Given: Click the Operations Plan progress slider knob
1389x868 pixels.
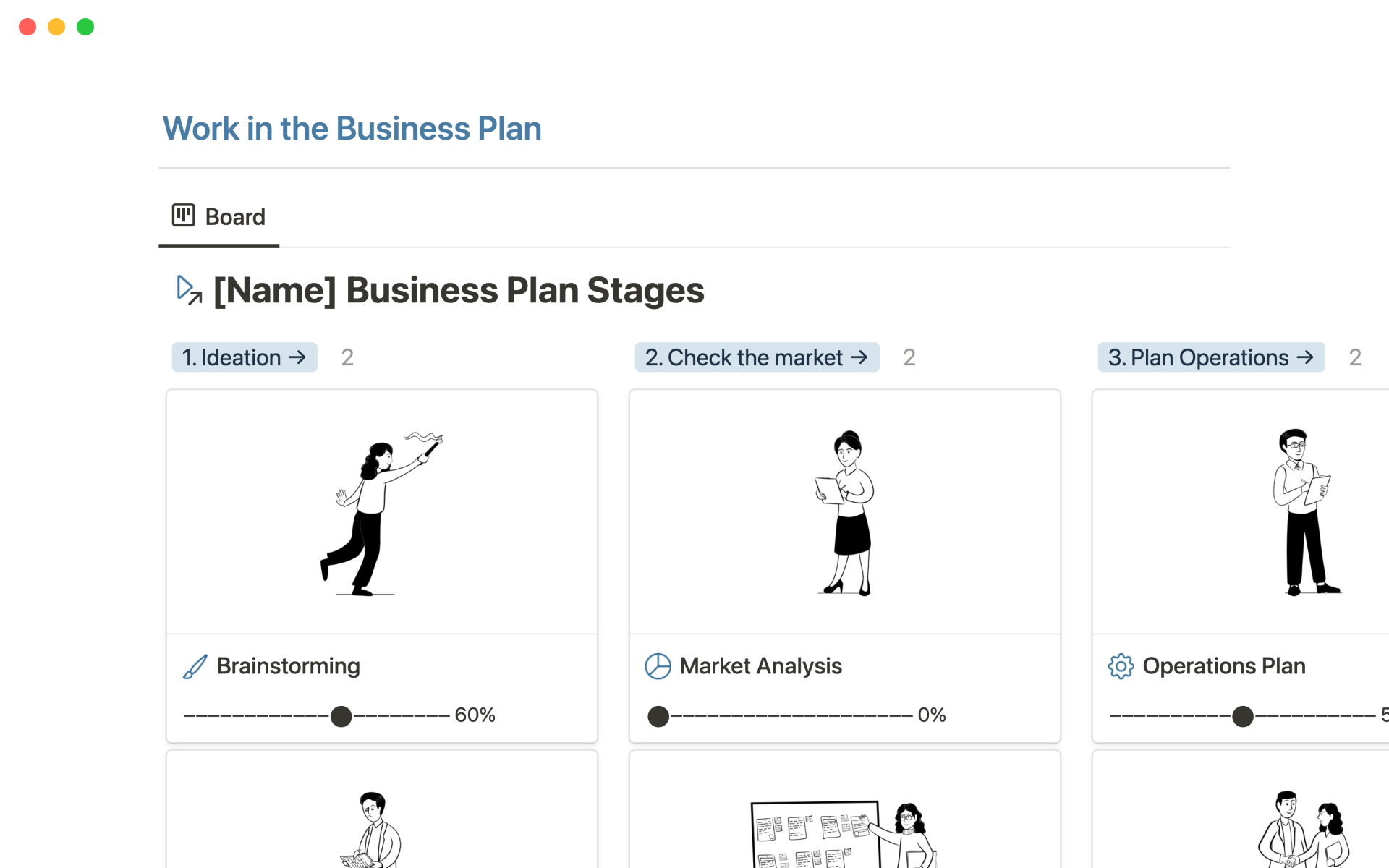Looking at the screenshot, I should (1243, 716).
